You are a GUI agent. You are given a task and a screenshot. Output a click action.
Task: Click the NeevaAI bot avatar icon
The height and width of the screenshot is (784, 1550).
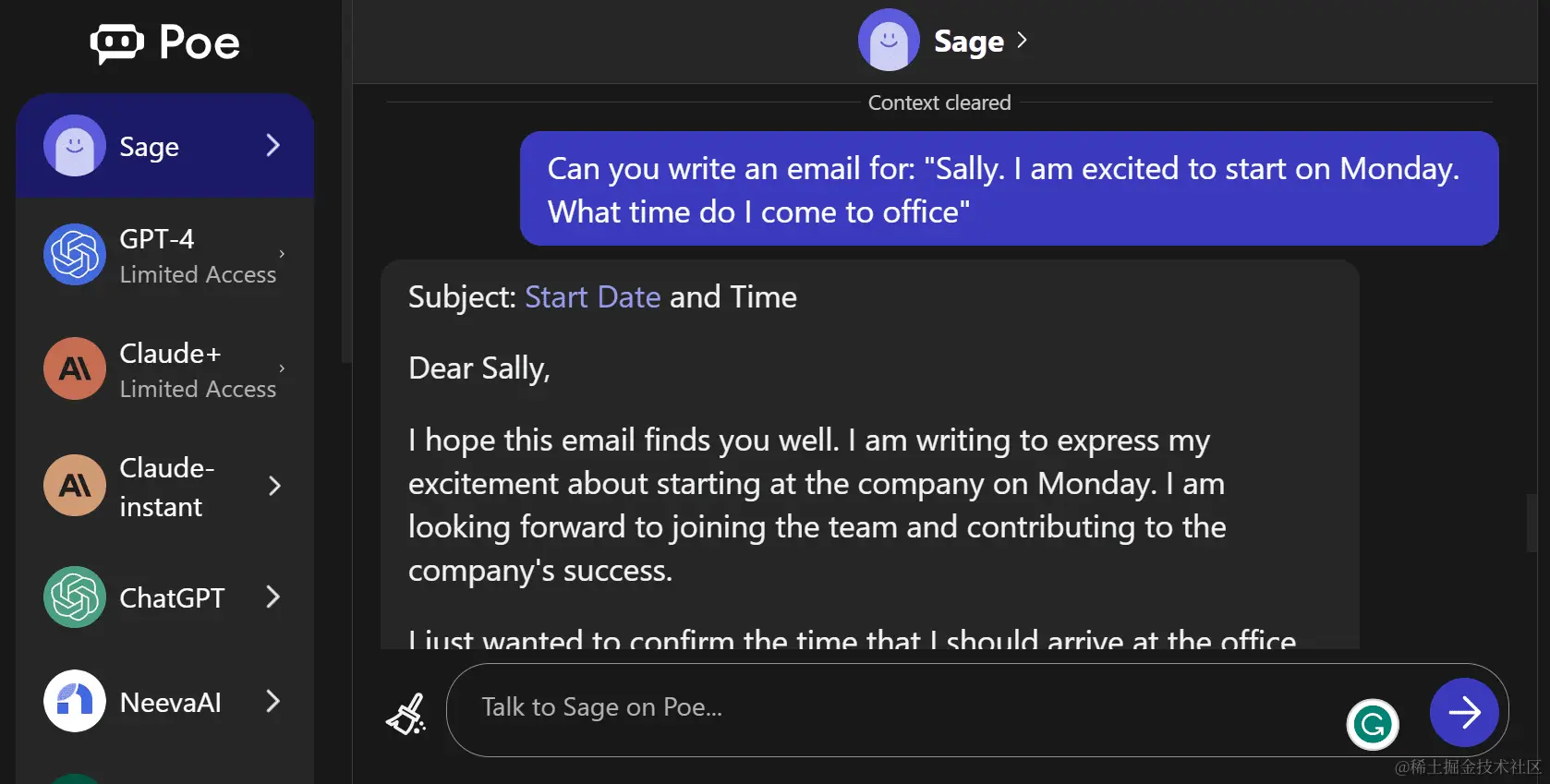(75, 701)
